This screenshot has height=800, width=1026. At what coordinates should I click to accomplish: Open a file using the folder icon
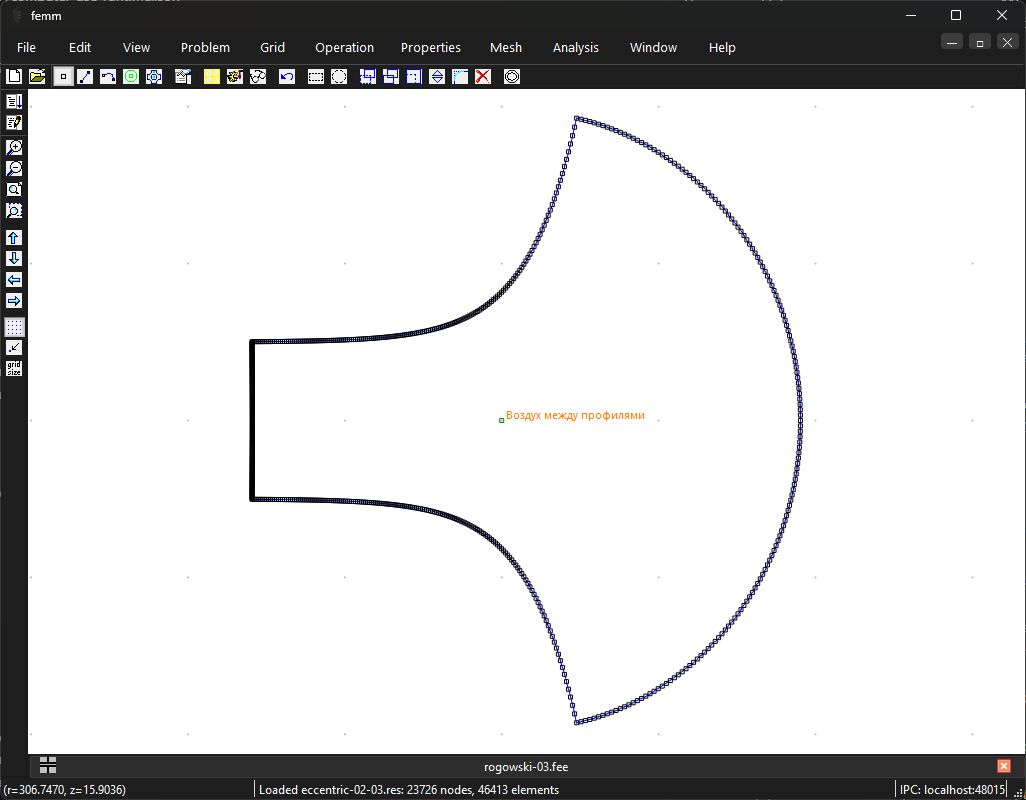[37, 77]
